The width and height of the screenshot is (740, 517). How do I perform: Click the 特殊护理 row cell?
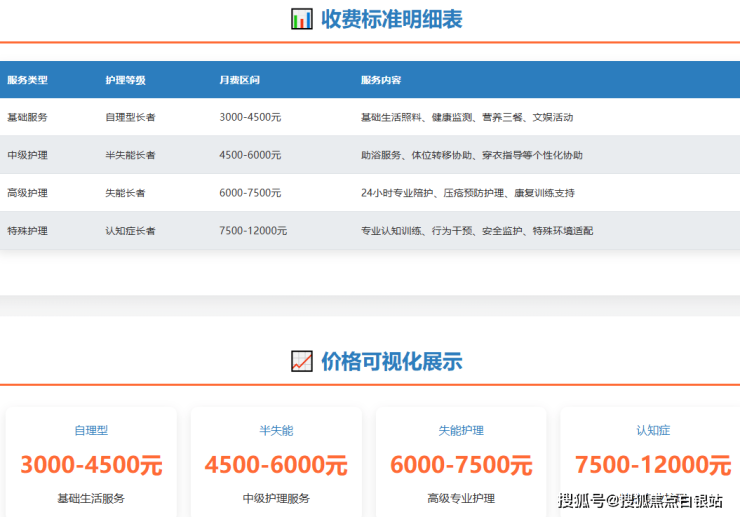(x=27, y=231)
